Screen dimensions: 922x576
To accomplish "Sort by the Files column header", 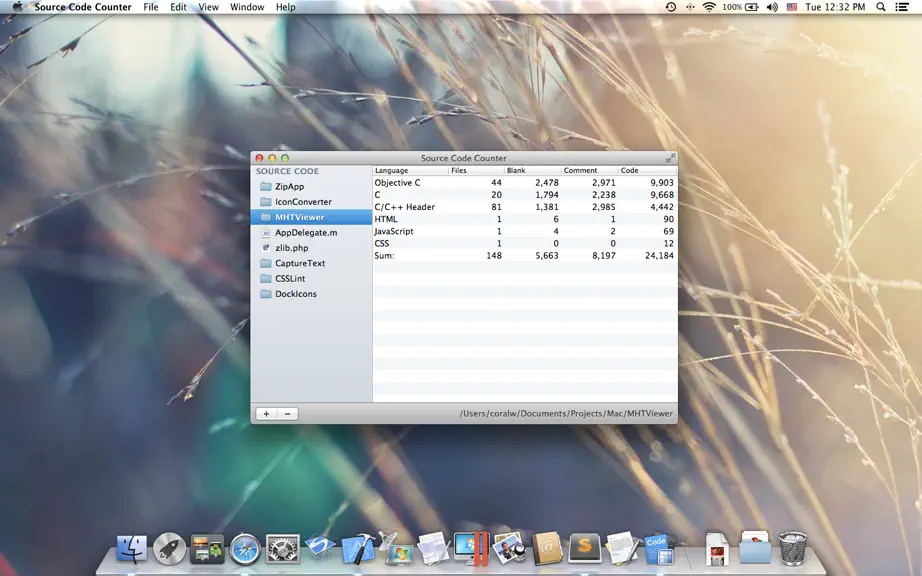I will click(477, 170).
